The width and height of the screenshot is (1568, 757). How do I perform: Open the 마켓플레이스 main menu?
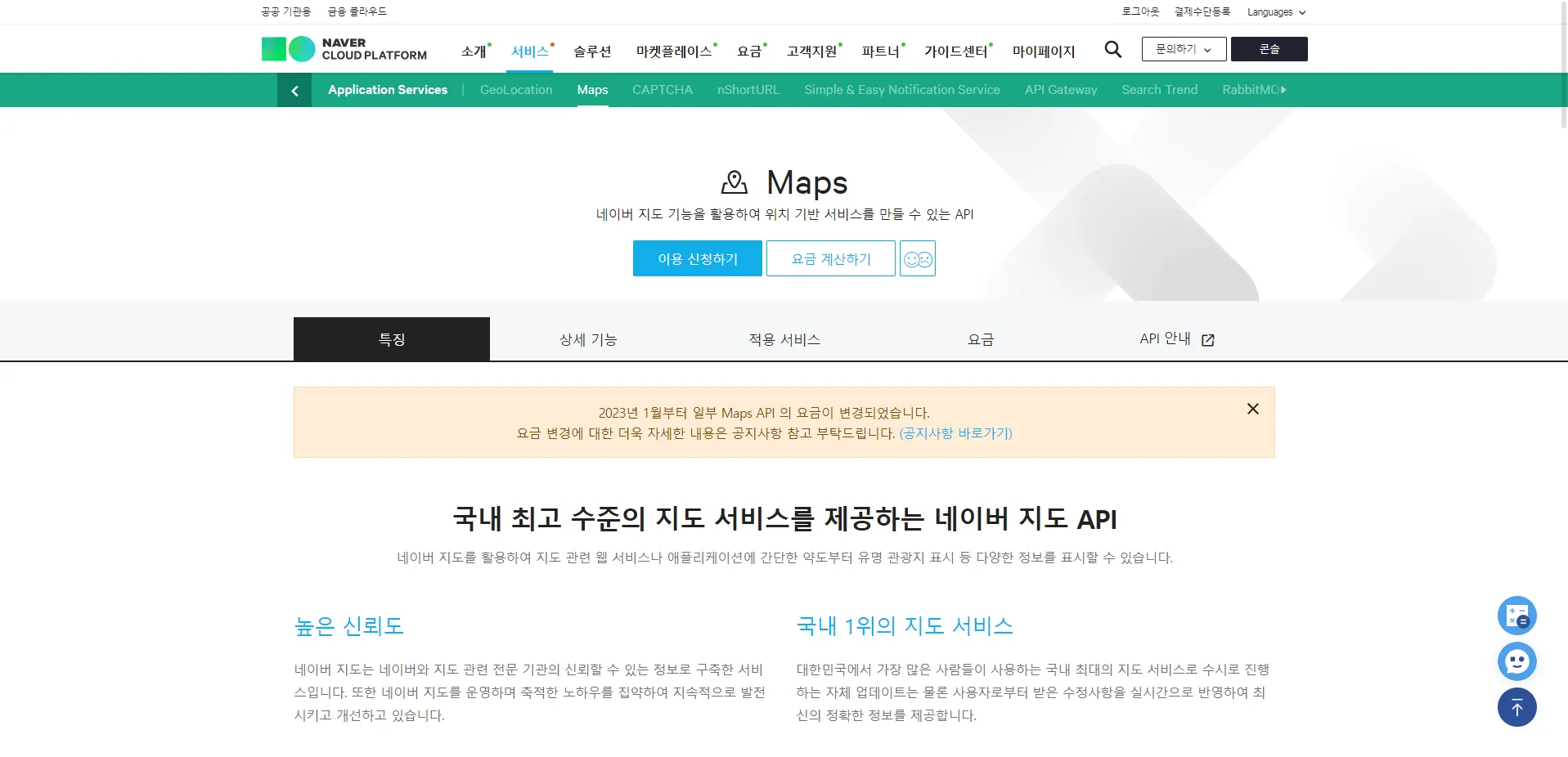(674, 52)
